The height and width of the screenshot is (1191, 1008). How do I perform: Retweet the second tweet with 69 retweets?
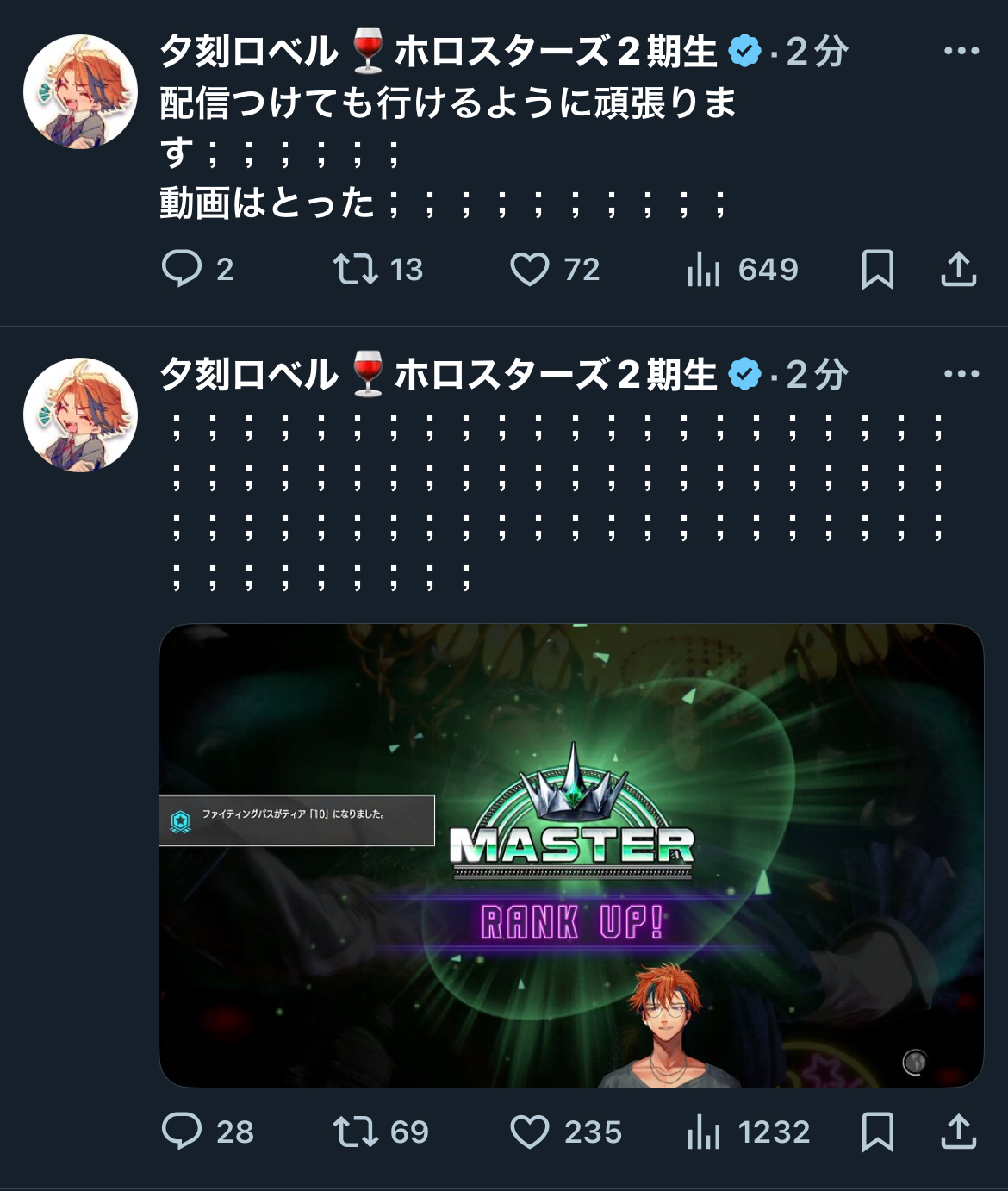coord(381,1132)
